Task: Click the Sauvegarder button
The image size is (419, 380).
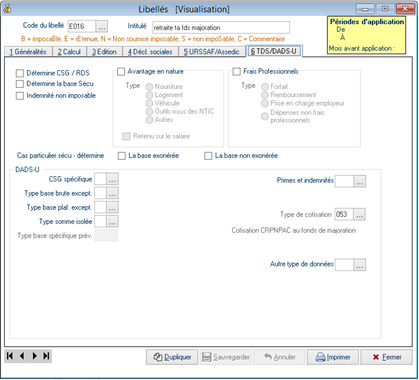Action: click(x=226, y=357)
